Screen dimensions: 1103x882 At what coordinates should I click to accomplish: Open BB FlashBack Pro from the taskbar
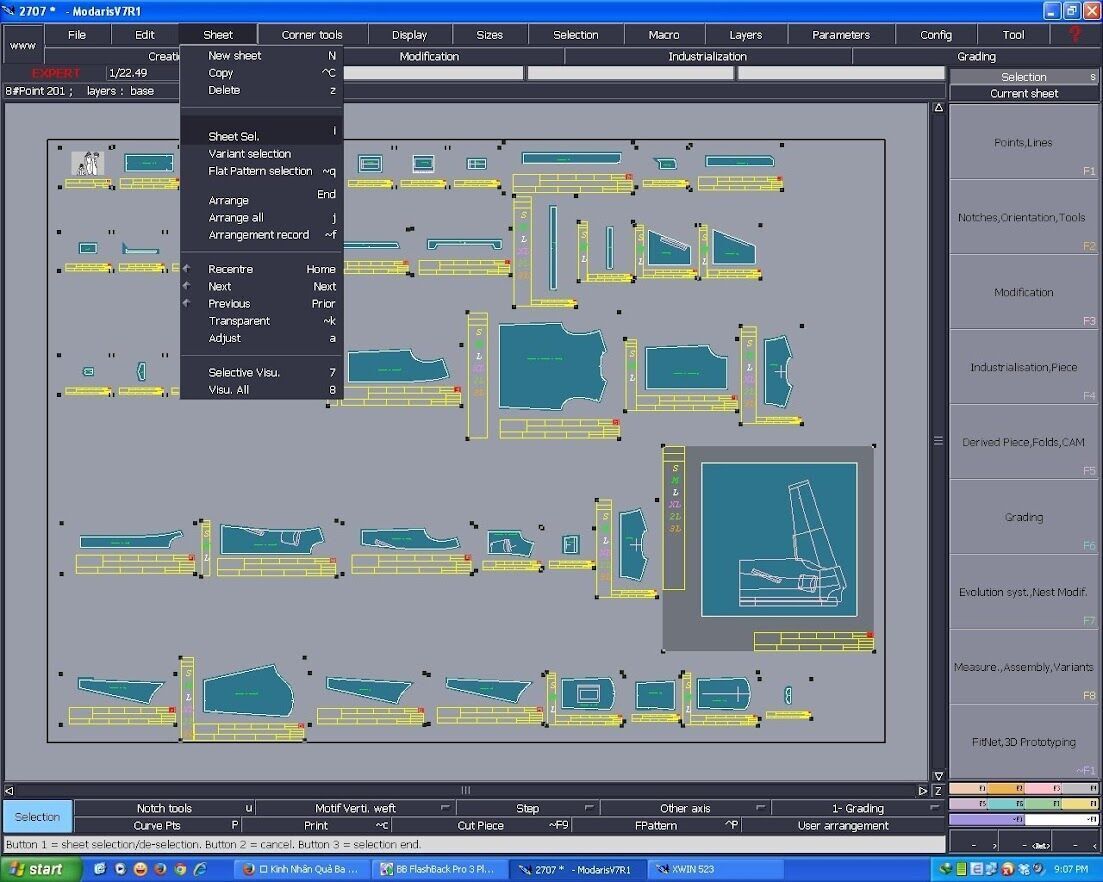(x=438, y=869)
